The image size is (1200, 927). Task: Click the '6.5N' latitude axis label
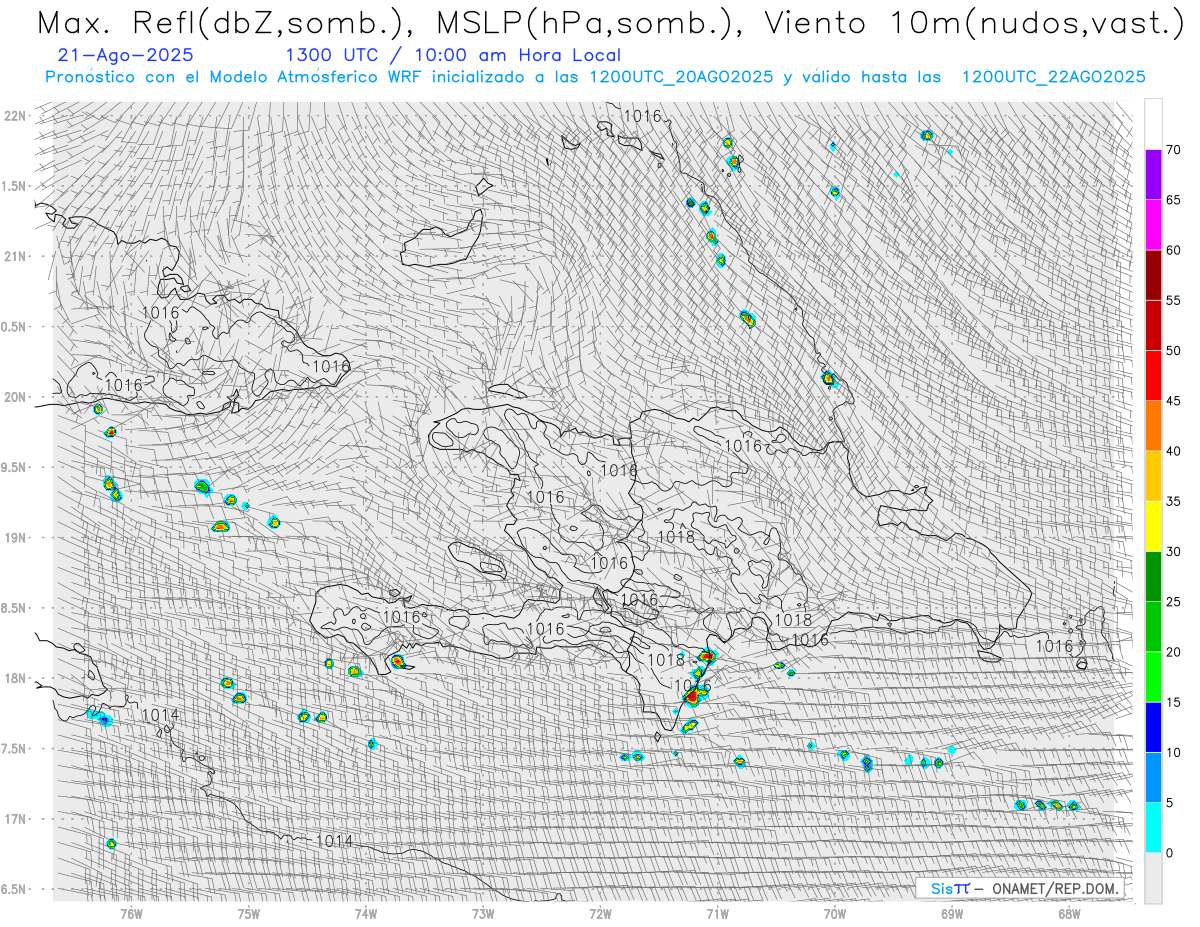15,889
